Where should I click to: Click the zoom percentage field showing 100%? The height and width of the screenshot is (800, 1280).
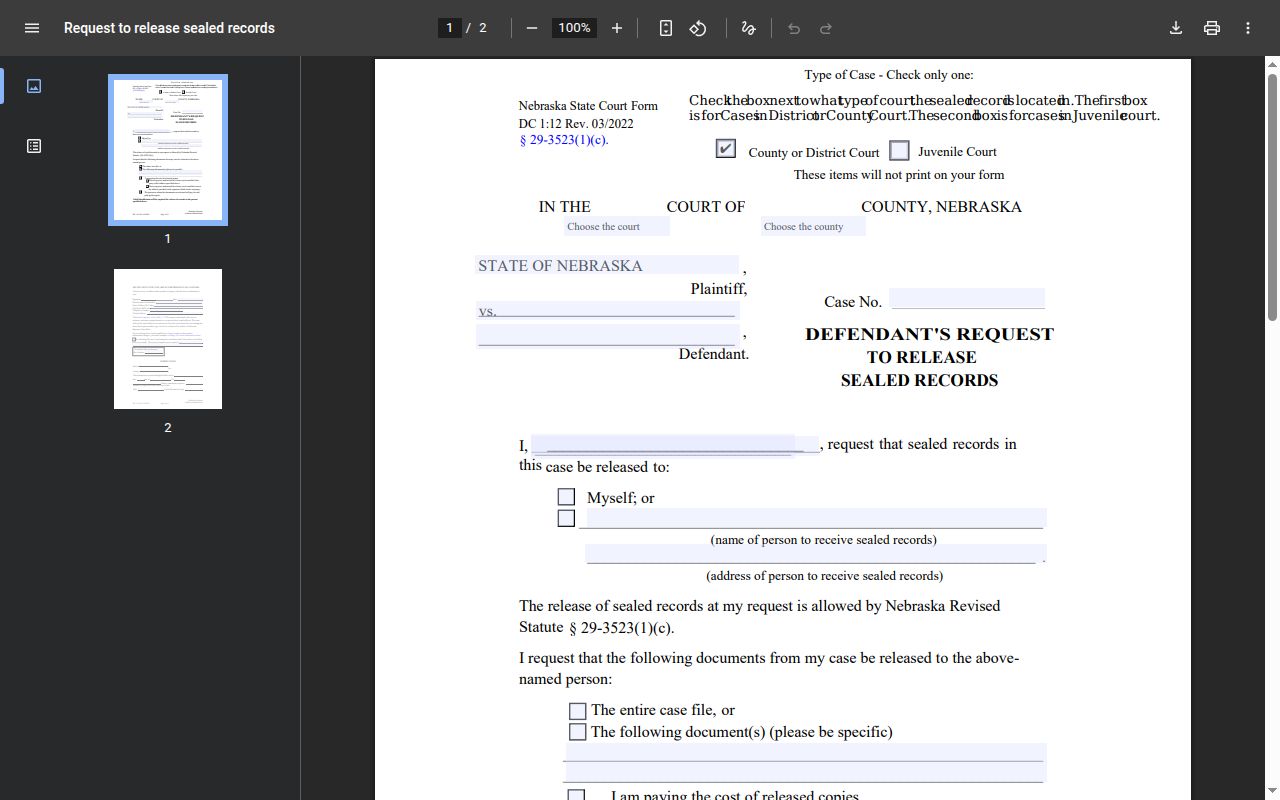pos(574,28)
